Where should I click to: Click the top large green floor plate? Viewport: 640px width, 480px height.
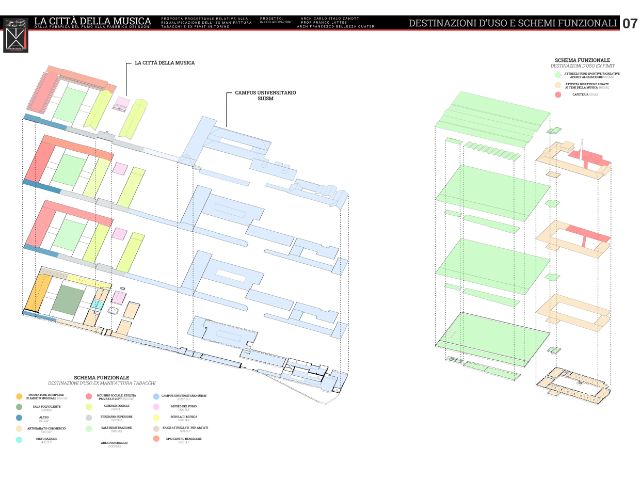[492, 119]
